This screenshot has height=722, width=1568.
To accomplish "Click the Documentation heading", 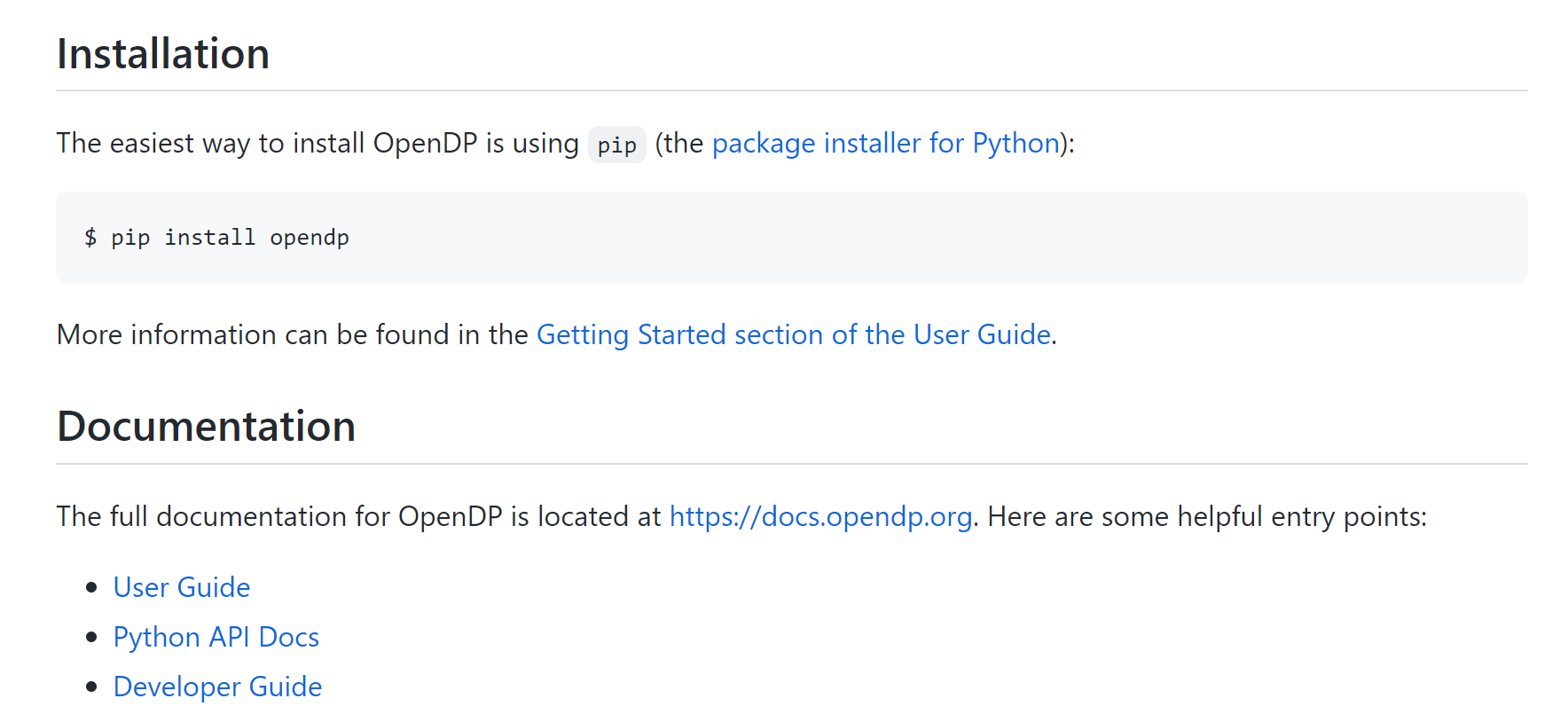I will point(206,427).
